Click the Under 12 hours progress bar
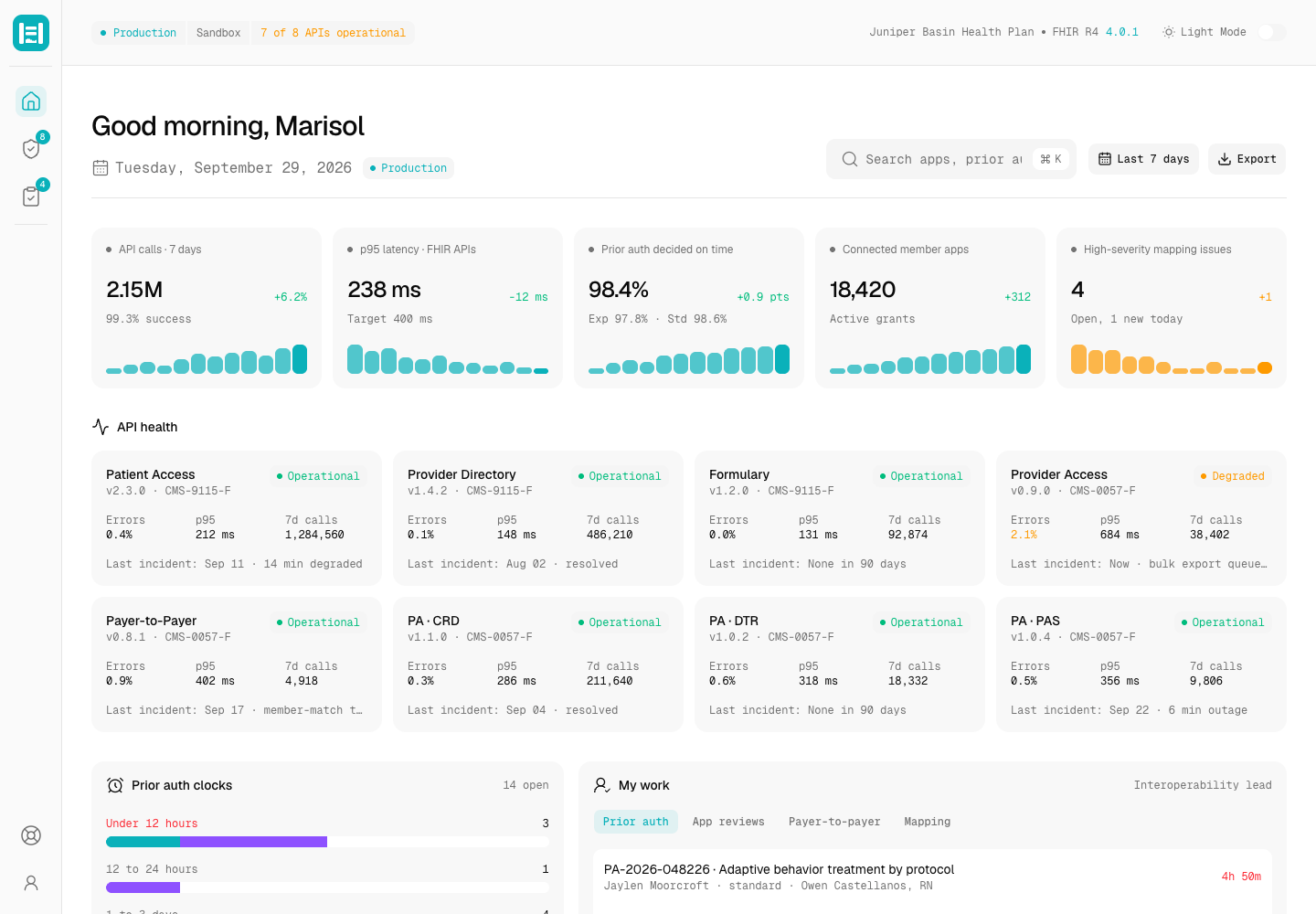The height and width of the screenshot is (914, 1316). click(x=327, y=842)
